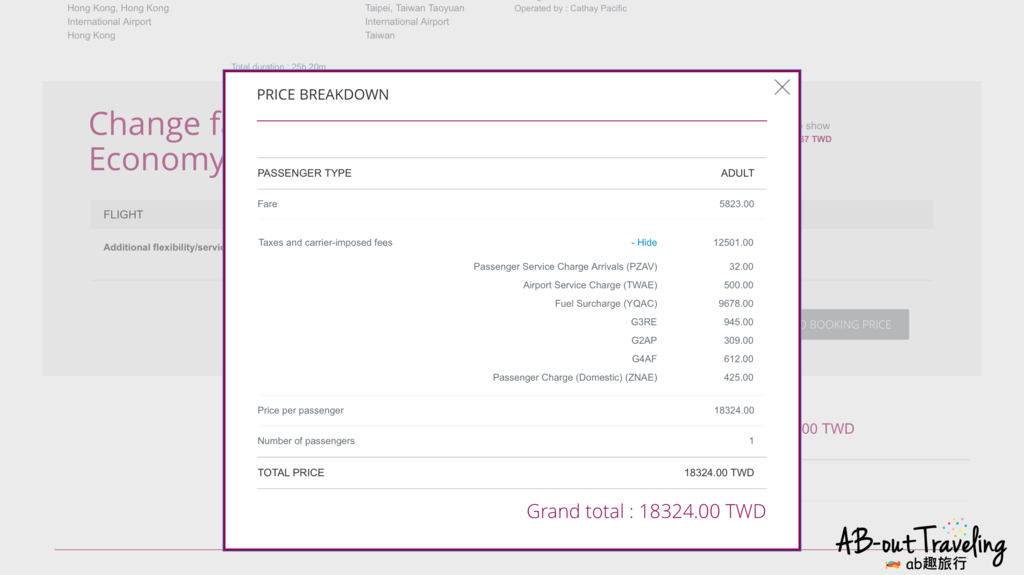1024x575 pixels.
Task: Click the Grand total amount text
Action: click(646, 512)
